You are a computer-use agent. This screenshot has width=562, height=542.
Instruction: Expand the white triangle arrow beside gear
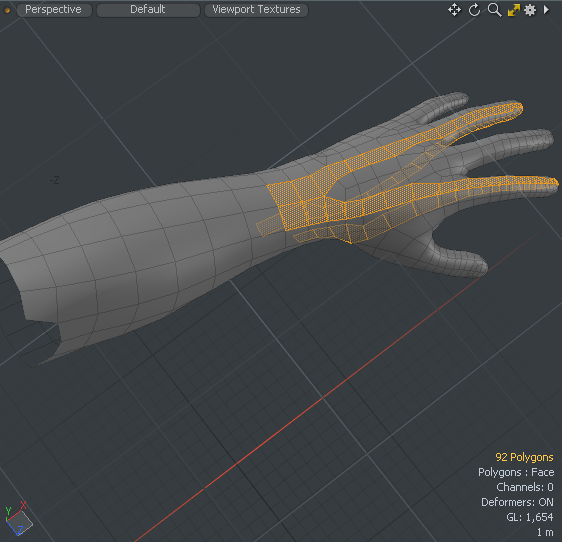coord(546,10)
